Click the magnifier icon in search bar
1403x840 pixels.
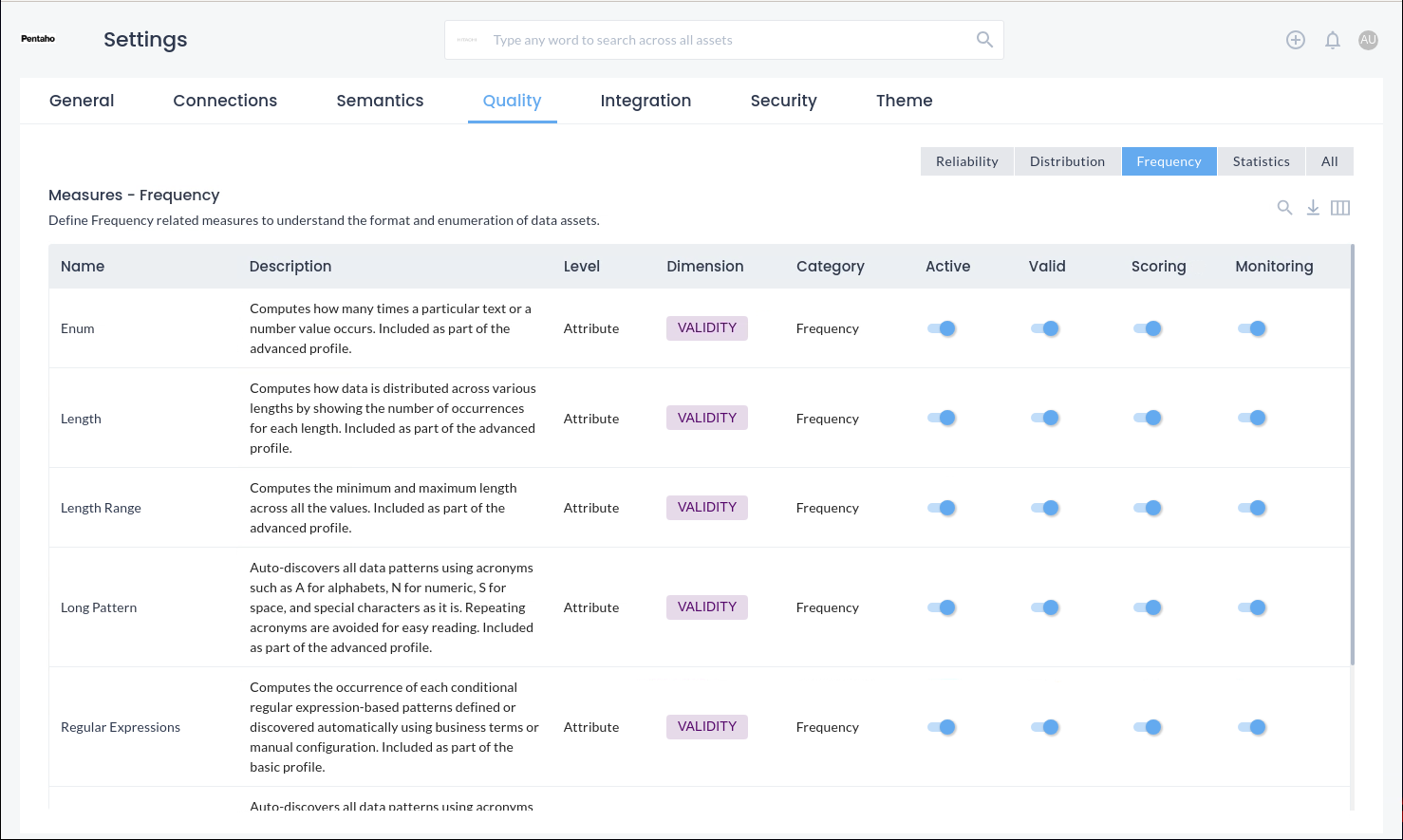pyautogui.click(x=984, y=40)
